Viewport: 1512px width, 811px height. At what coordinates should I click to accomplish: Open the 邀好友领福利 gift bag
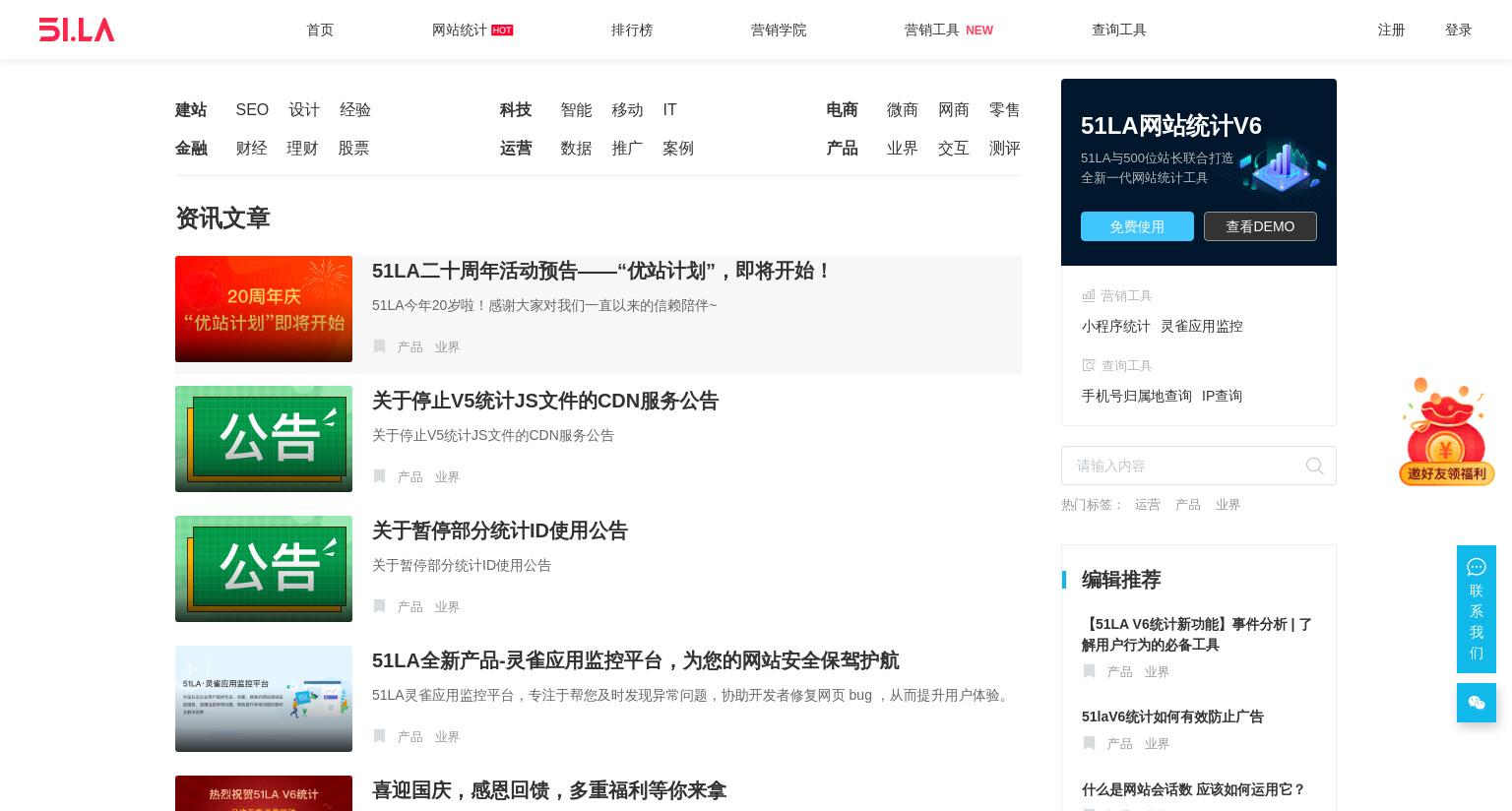pyautogui.click(x=1446, y=432)
